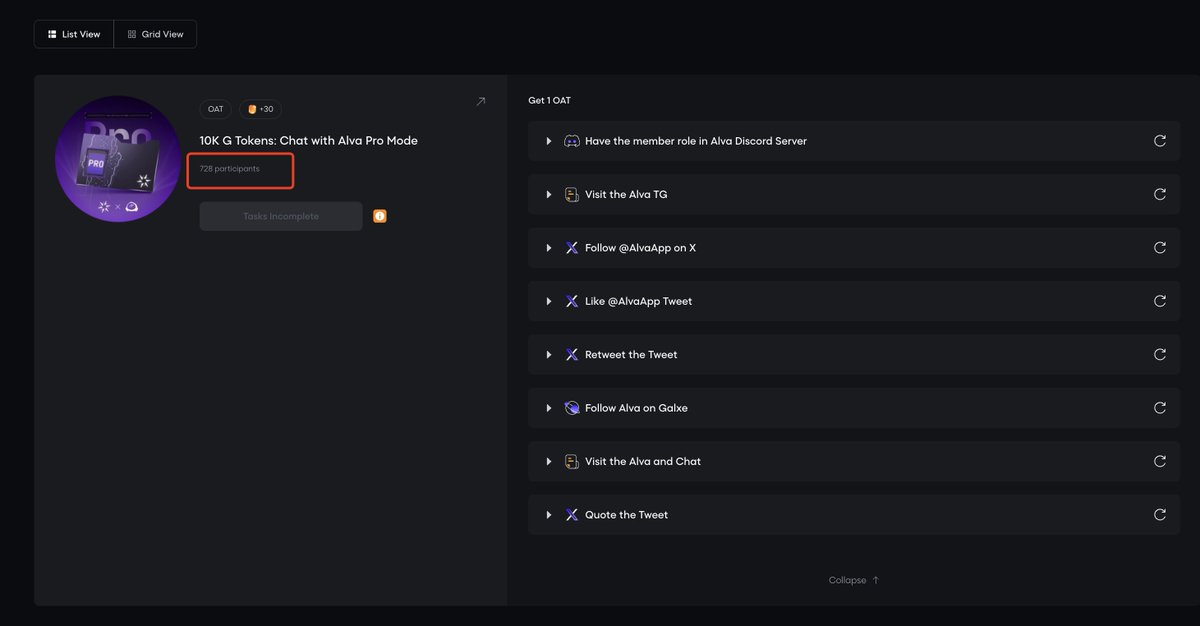
Task: Click 'Have the member role in Alva Discord Server' text
Action: (696, 141)
